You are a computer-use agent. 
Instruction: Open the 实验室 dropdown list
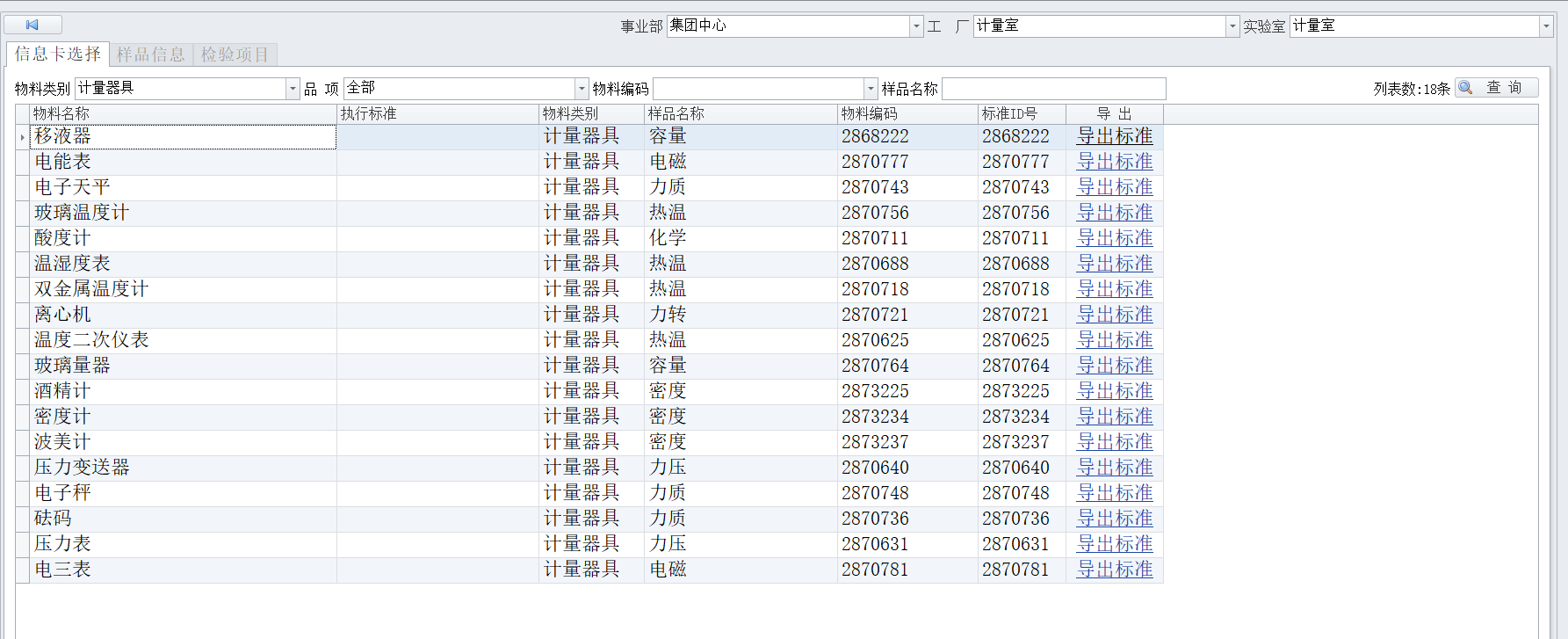(1546, 26)
